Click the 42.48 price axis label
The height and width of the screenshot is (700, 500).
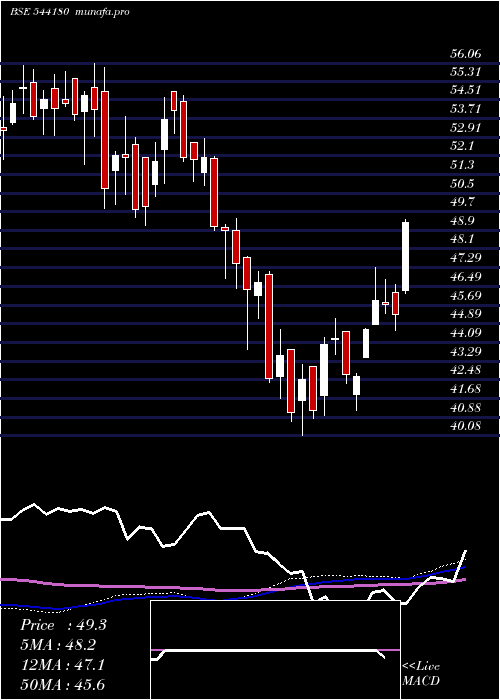[x=466, y=370]
